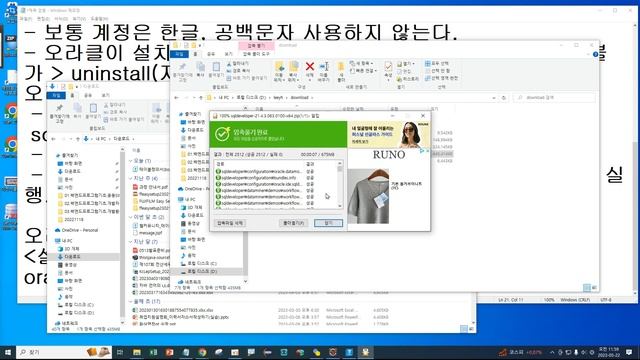Click 경로 복사 in download window ribbon
The height and width of the screenshot is (360, 640).
[238, 71]
